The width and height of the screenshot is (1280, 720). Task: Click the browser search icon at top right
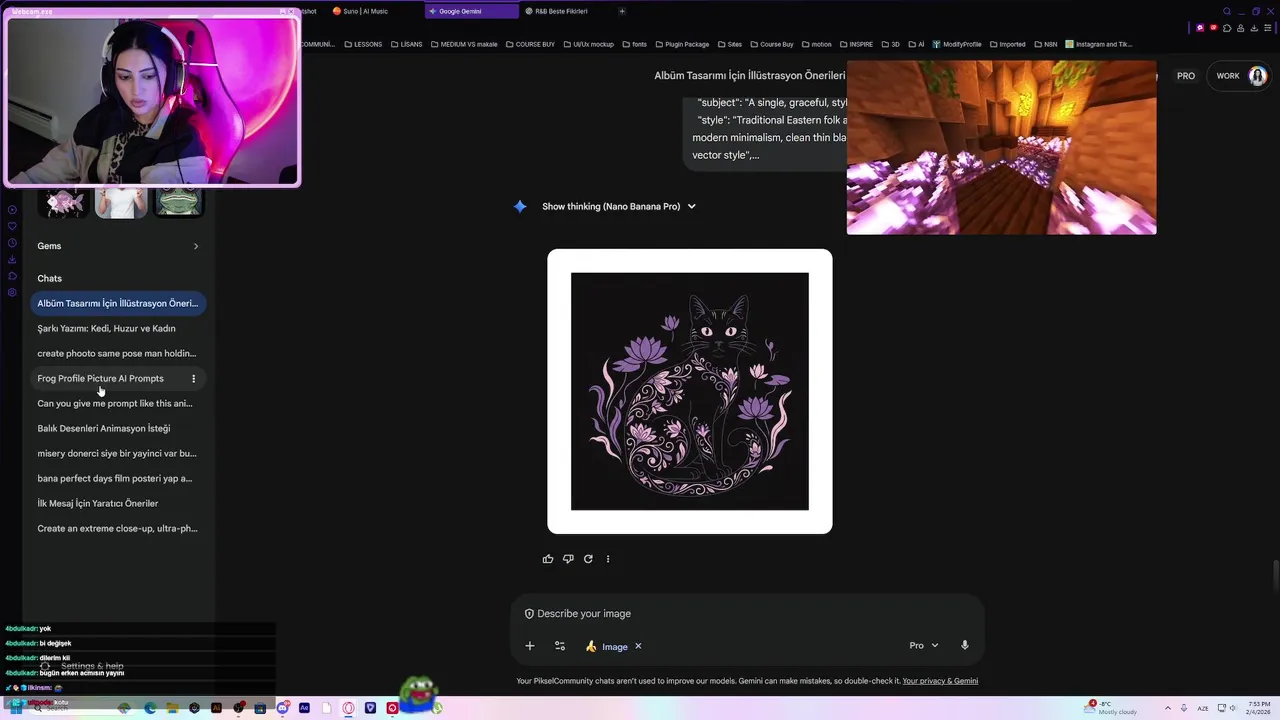(1228, 11)
